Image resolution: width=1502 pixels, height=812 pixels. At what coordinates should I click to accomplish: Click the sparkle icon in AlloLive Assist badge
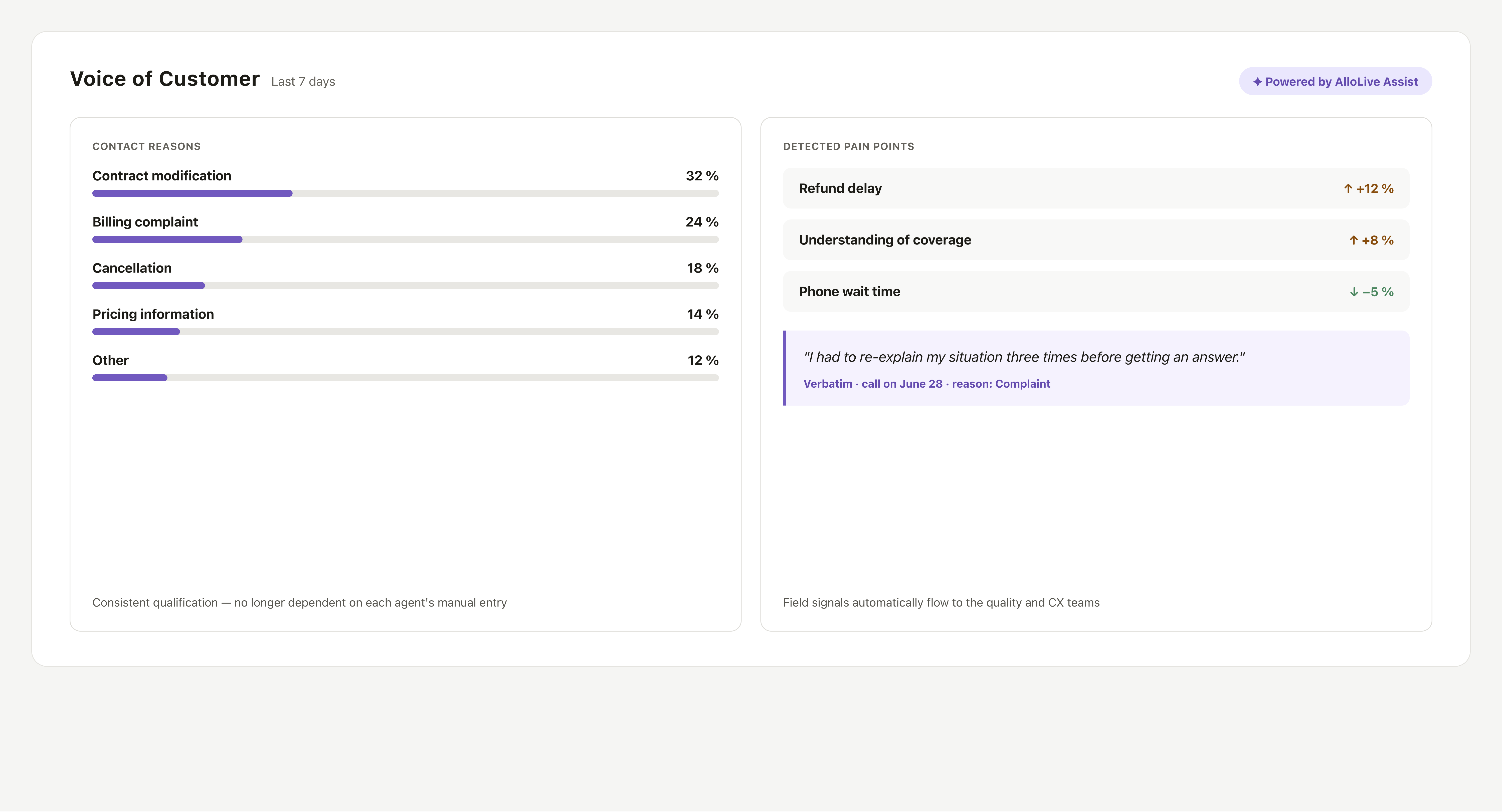(x=1257, y=82)
